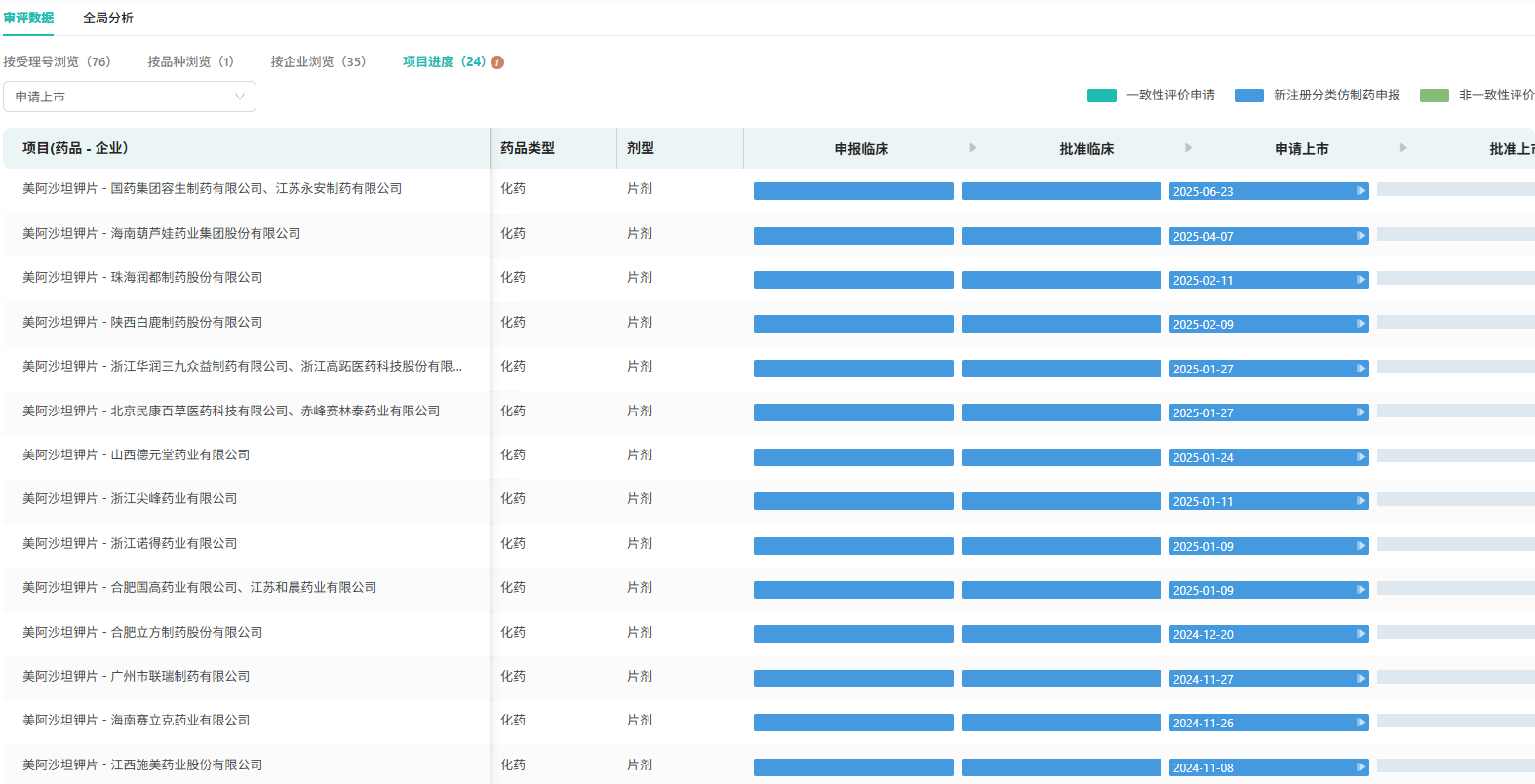
Task: Click arrow icon on 2025-06-23 progress bar
Action: tap(1360, 191)
